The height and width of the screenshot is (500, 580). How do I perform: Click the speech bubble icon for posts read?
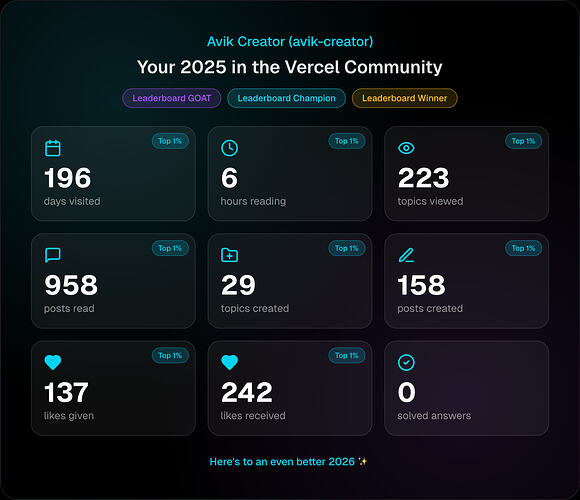click(x=53, y=255)
